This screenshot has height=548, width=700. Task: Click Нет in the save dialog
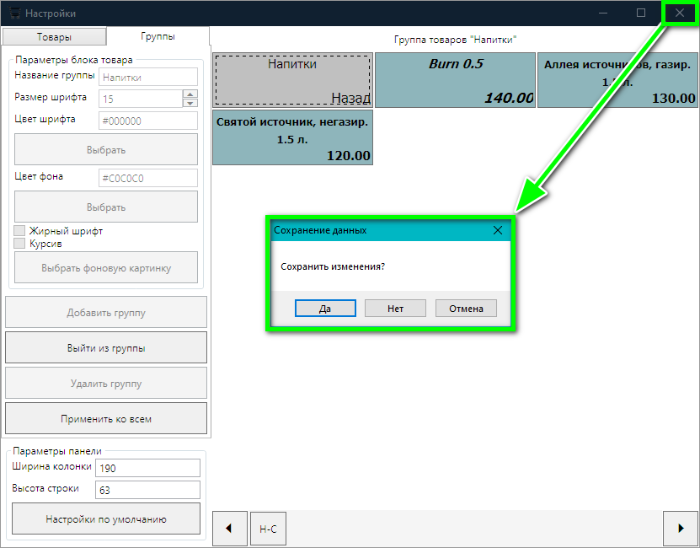(395, 309)
